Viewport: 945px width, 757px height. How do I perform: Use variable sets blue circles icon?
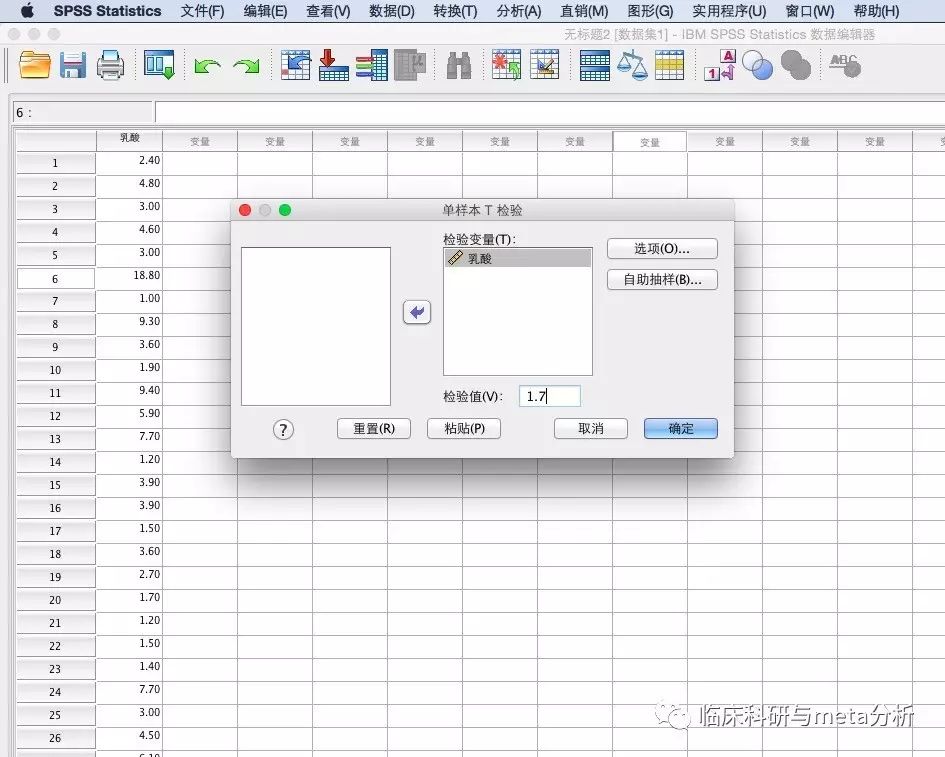(x=758, y=65)
